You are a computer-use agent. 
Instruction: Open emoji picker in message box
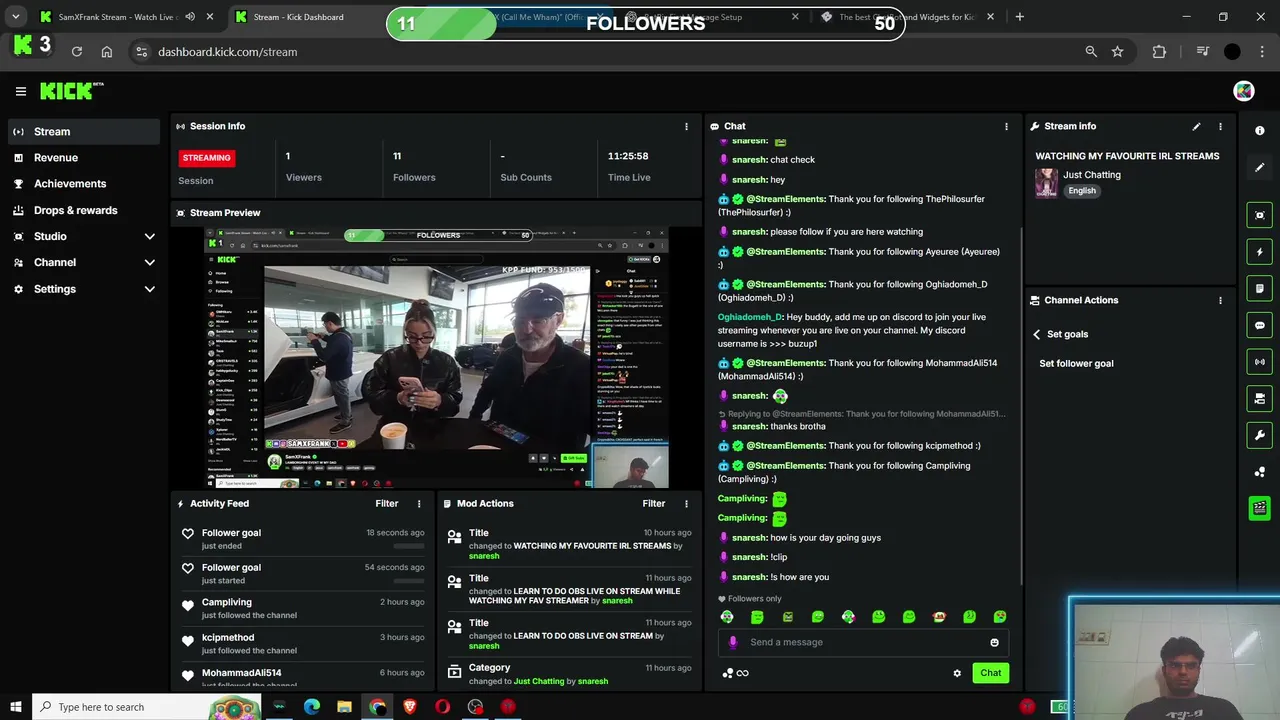point(994,642)
